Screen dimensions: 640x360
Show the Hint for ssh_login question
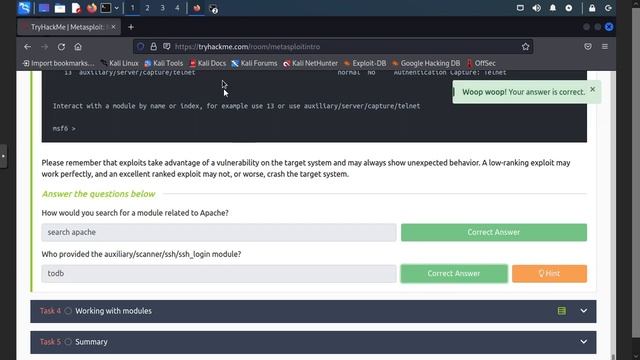tap(549, 273)
